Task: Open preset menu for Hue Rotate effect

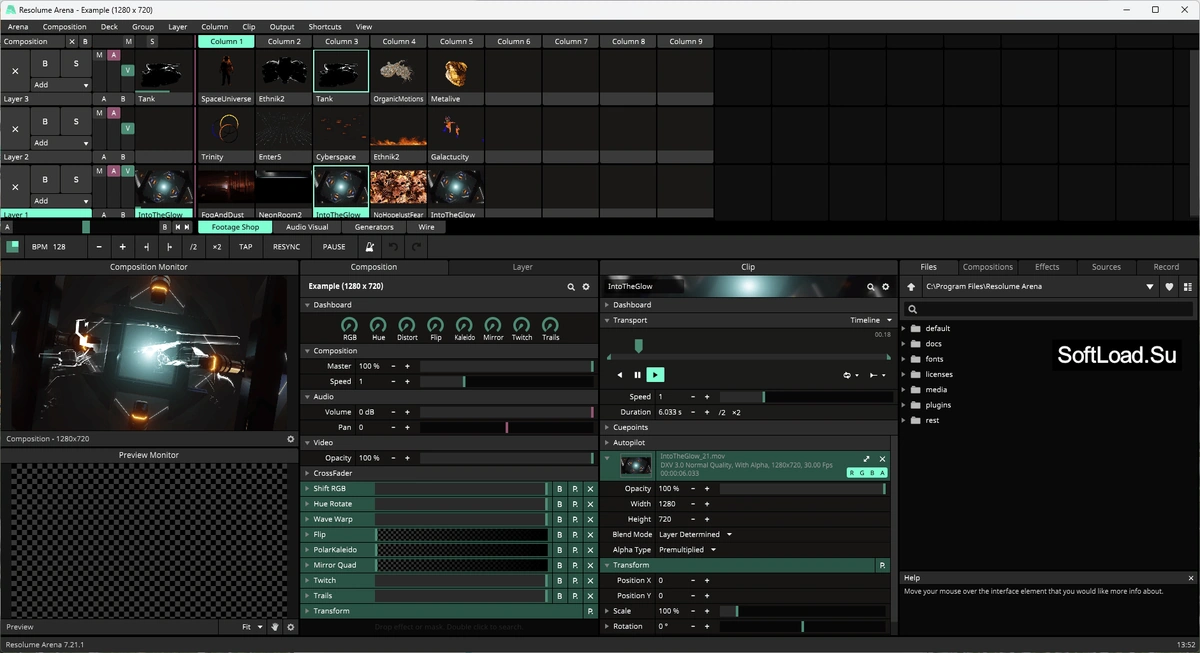Action: [x=575, y=504]
